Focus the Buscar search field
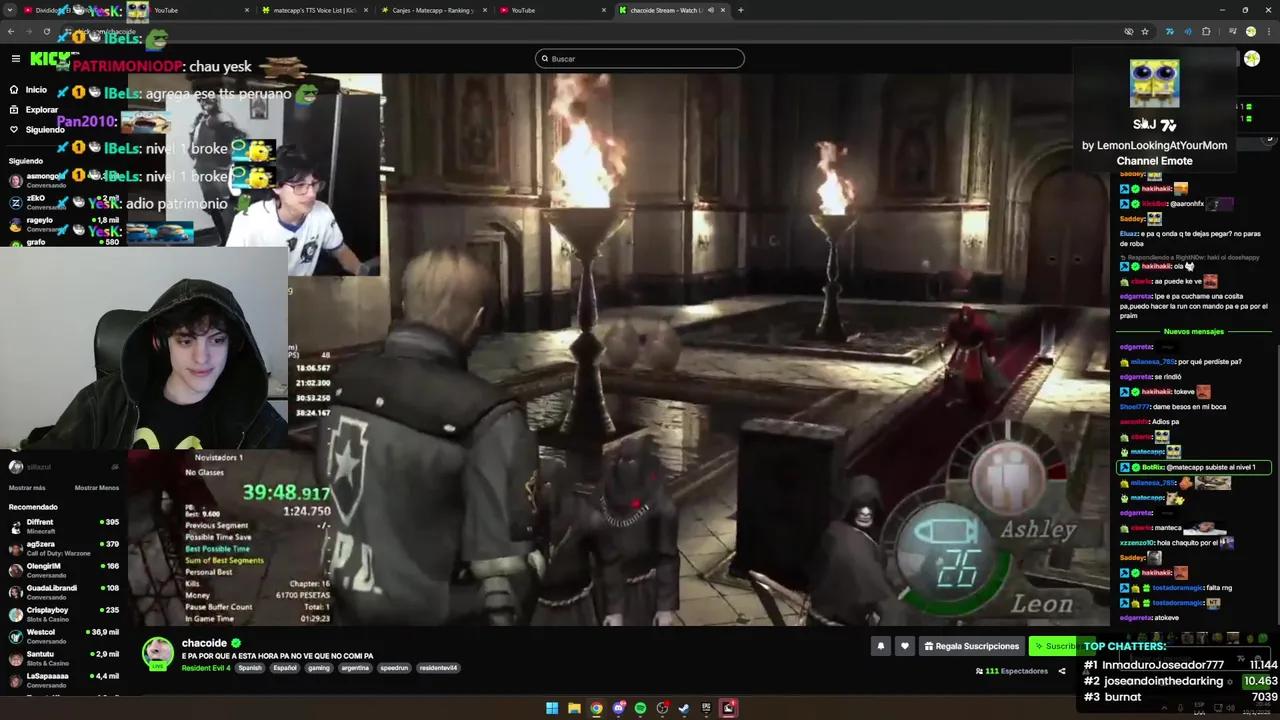 pos(640,59)
